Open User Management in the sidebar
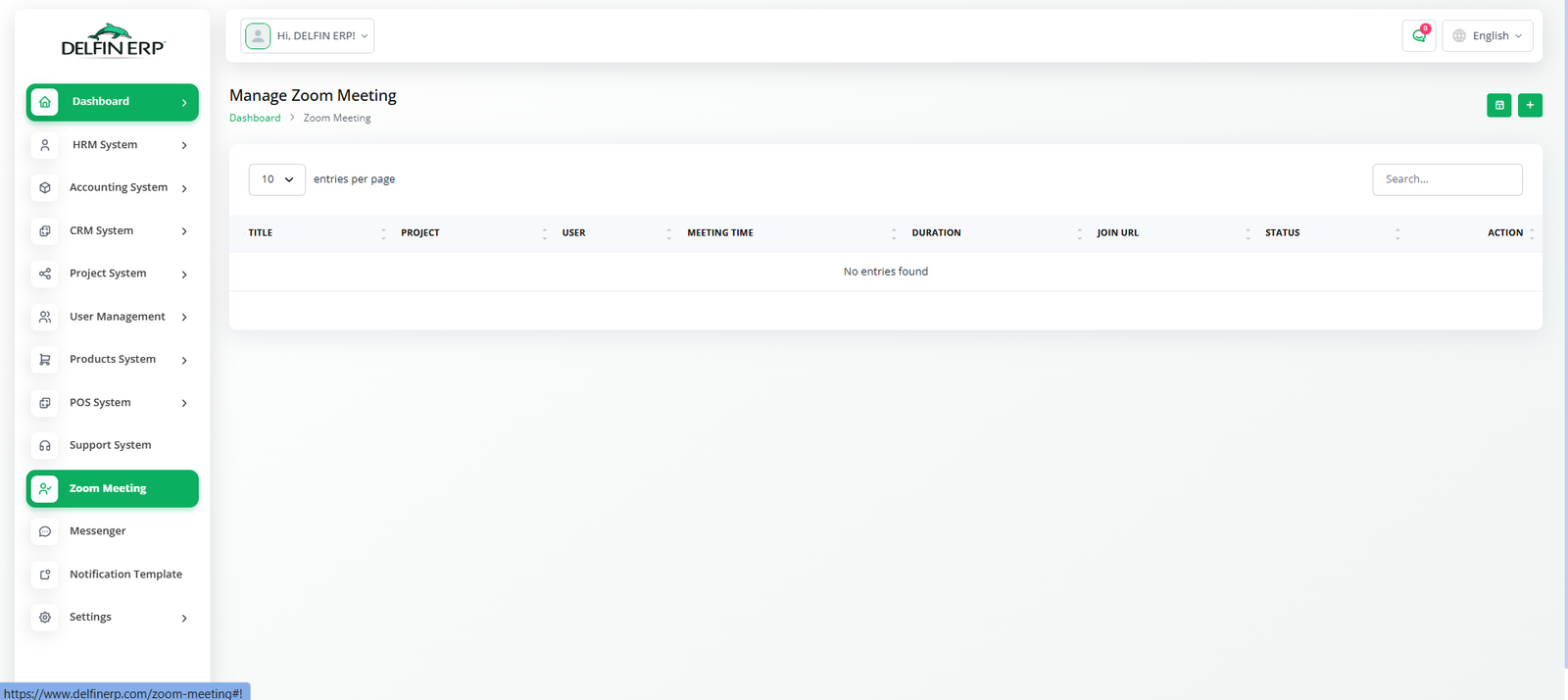The width and height of the screenshot is (1568, 700). [x=117, y=317]
